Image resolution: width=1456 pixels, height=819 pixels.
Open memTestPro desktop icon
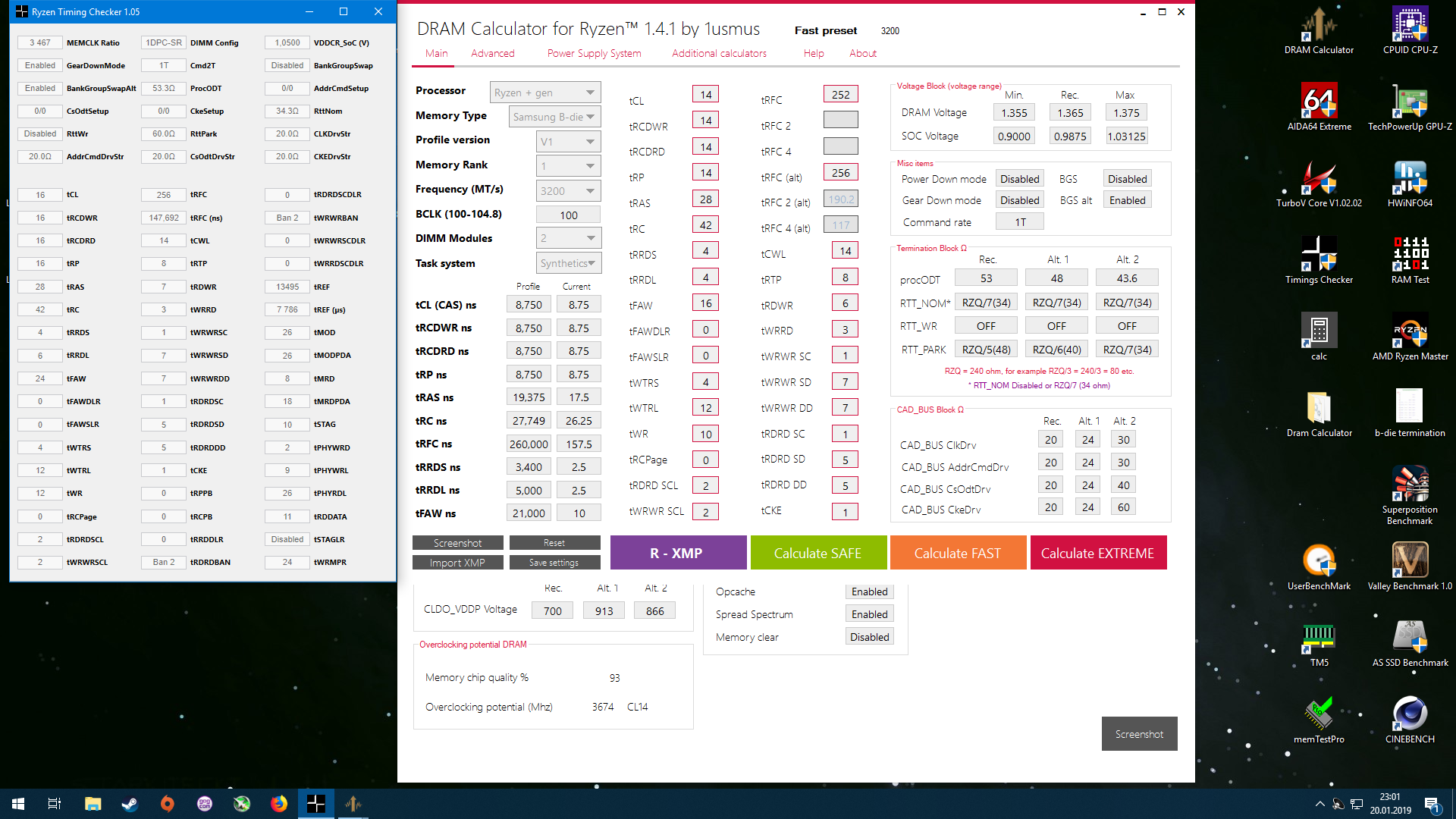coord(1319,720)
